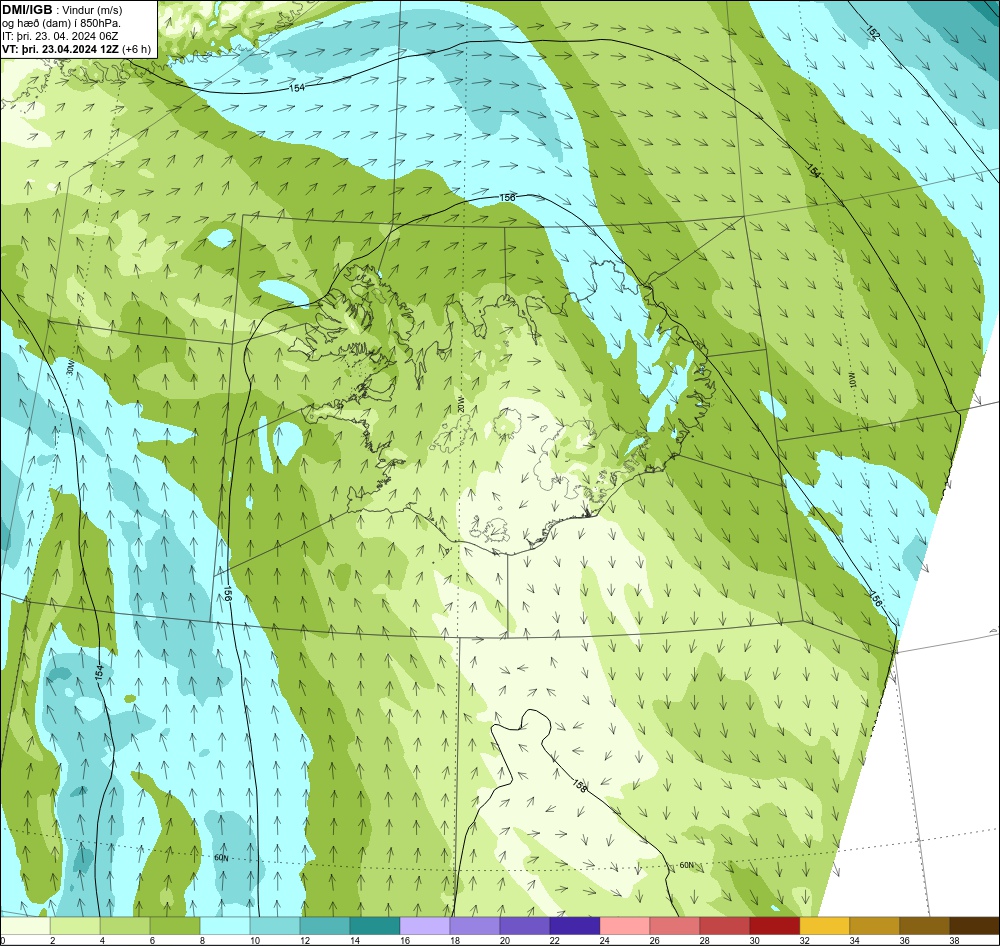Select the deep indigo swatch between 22 and 24
Image resolution: width=1000 pixels, height=946 pixels.
click(575, 926)
